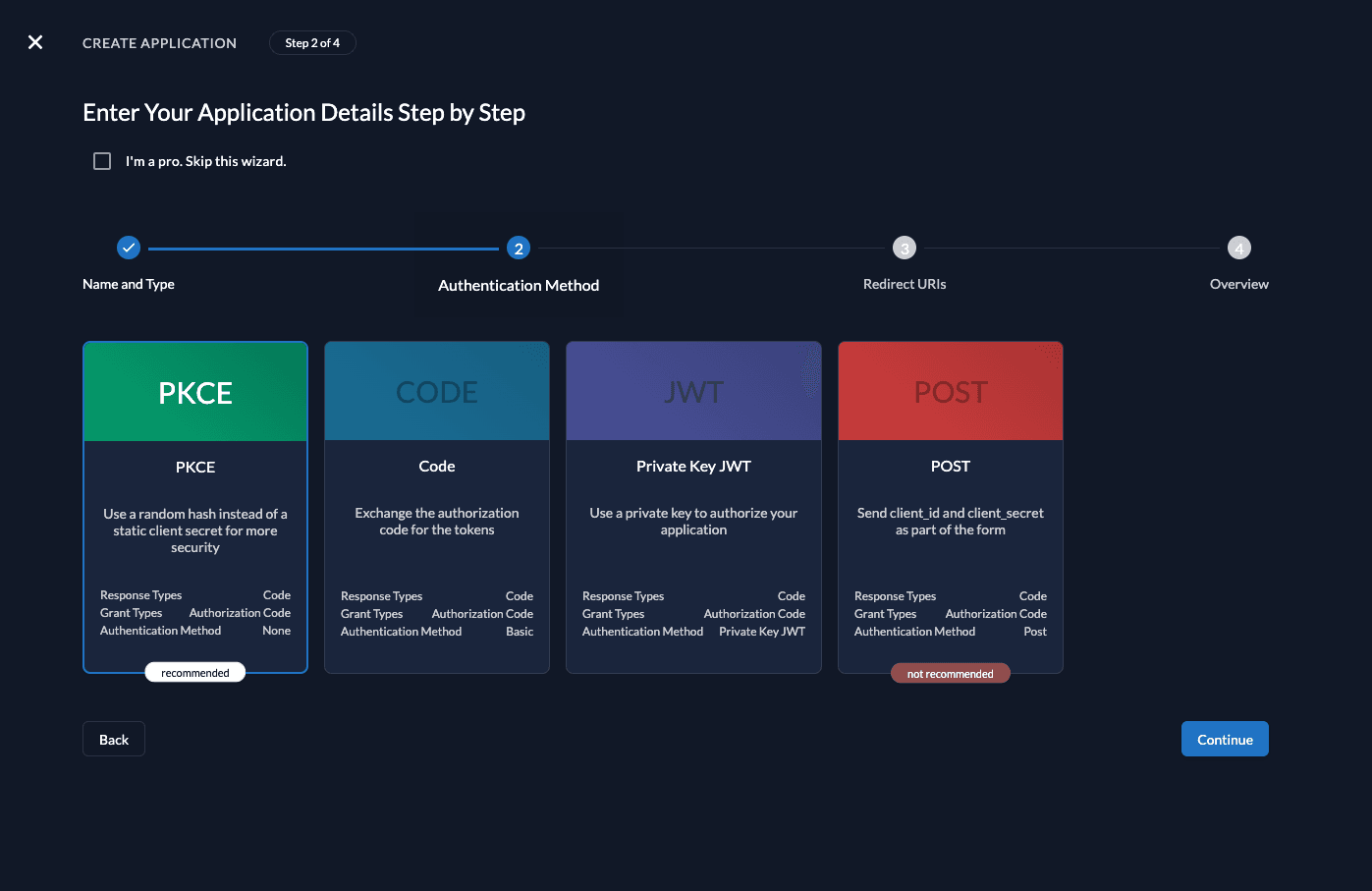Click the not recommended badge under POST

point(950,673)
